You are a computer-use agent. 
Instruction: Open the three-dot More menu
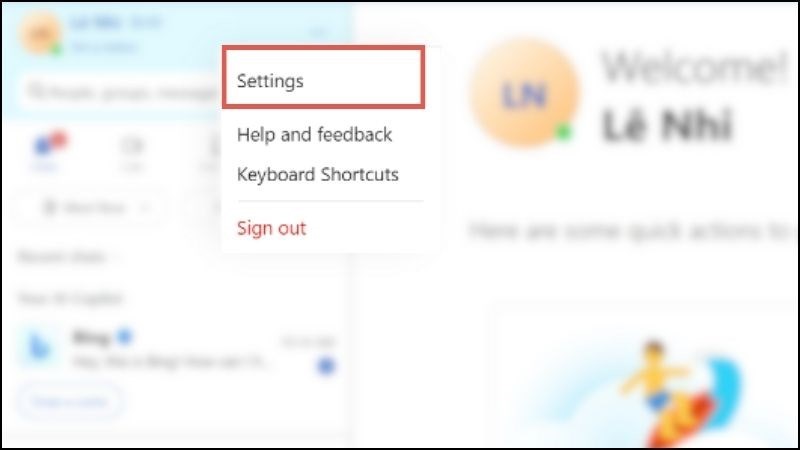318,34
